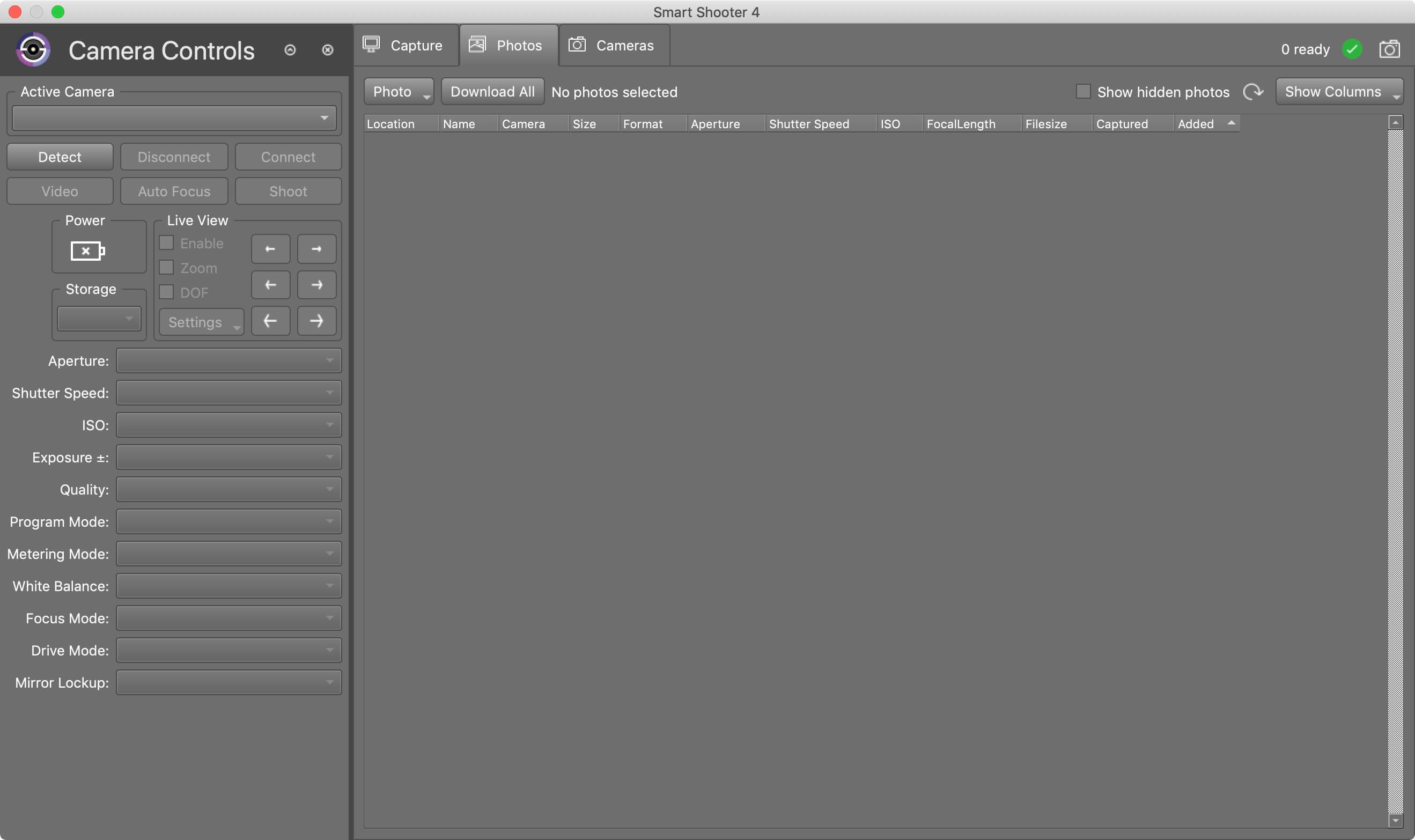
Task: Close the Camera Controls panel
Action: click(x=328, y=50)
